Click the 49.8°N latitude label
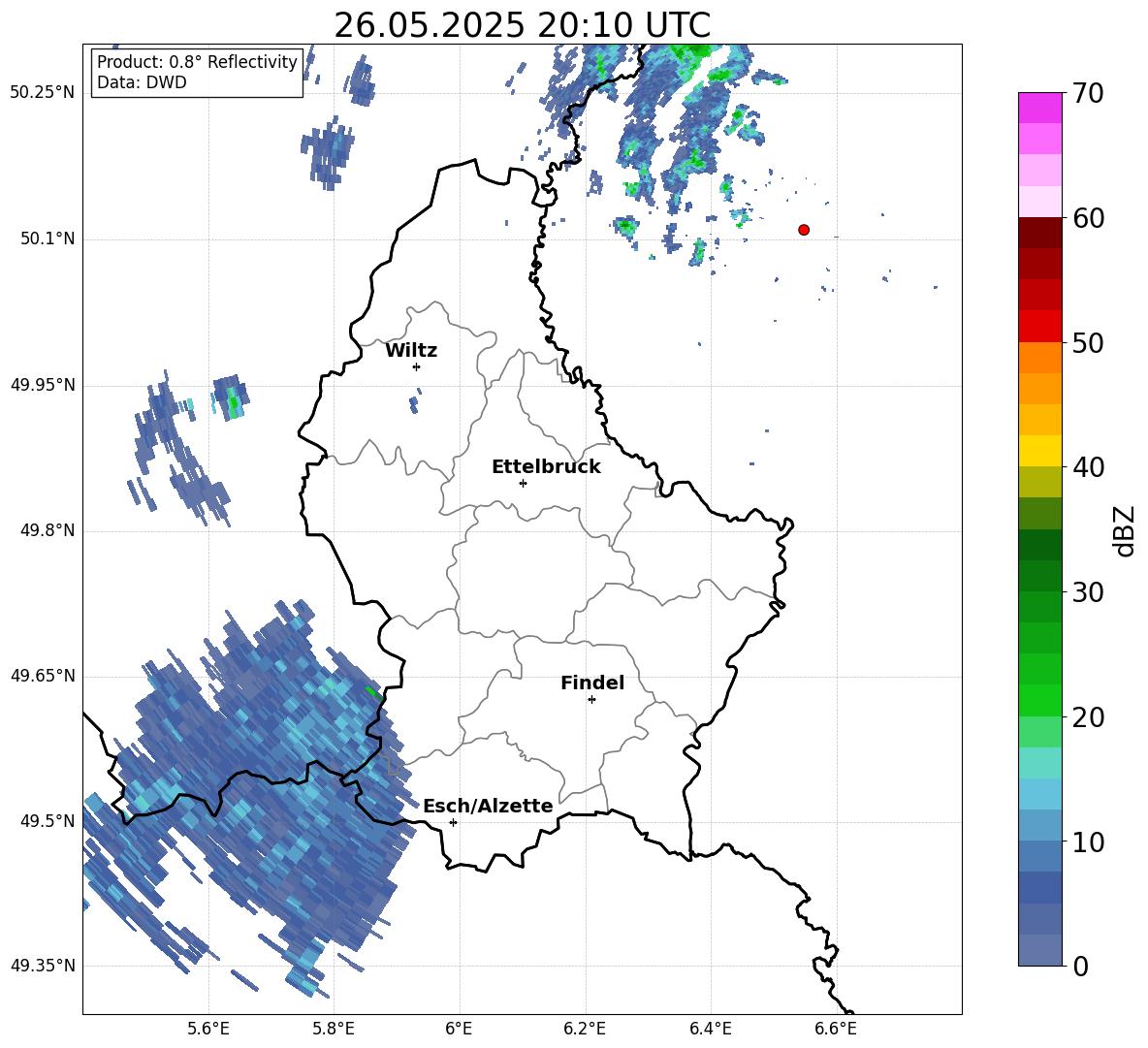Viewport: 1148px width, 1048px height. tap(47, 530)
